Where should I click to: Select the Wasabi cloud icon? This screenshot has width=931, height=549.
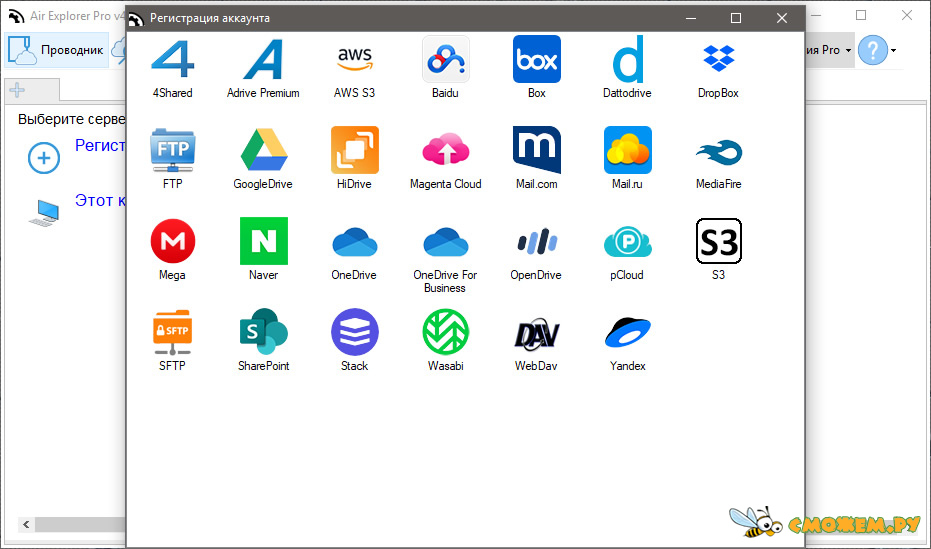[x=445, y=332]
